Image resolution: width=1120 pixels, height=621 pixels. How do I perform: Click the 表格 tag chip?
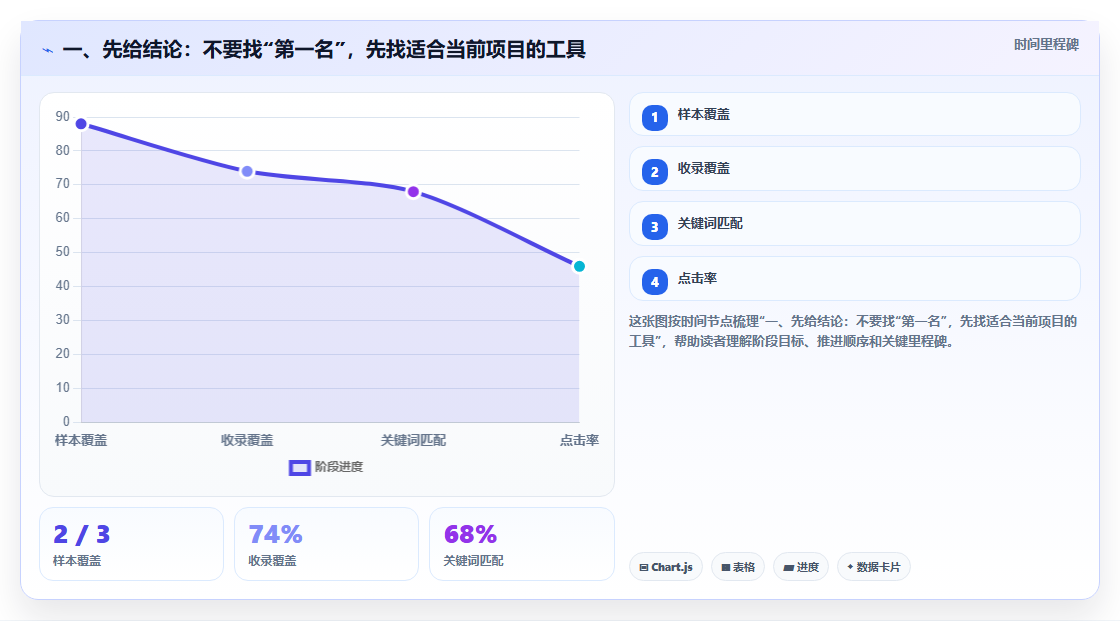click(738, 567)
